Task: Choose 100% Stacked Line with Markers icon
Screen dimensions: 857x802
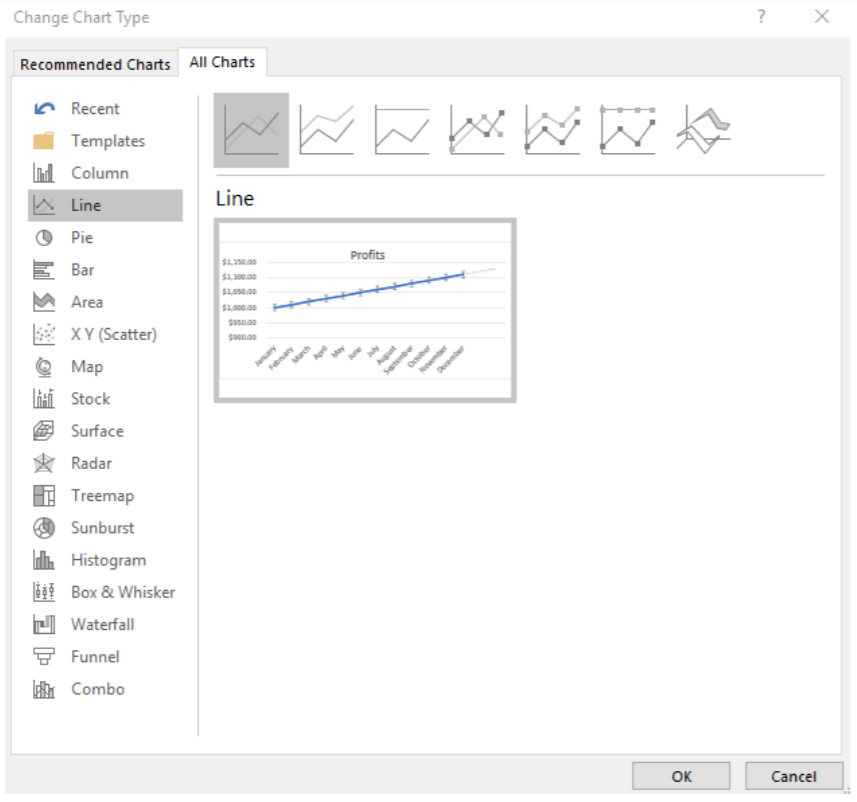Action: click(x=628, y=130)
